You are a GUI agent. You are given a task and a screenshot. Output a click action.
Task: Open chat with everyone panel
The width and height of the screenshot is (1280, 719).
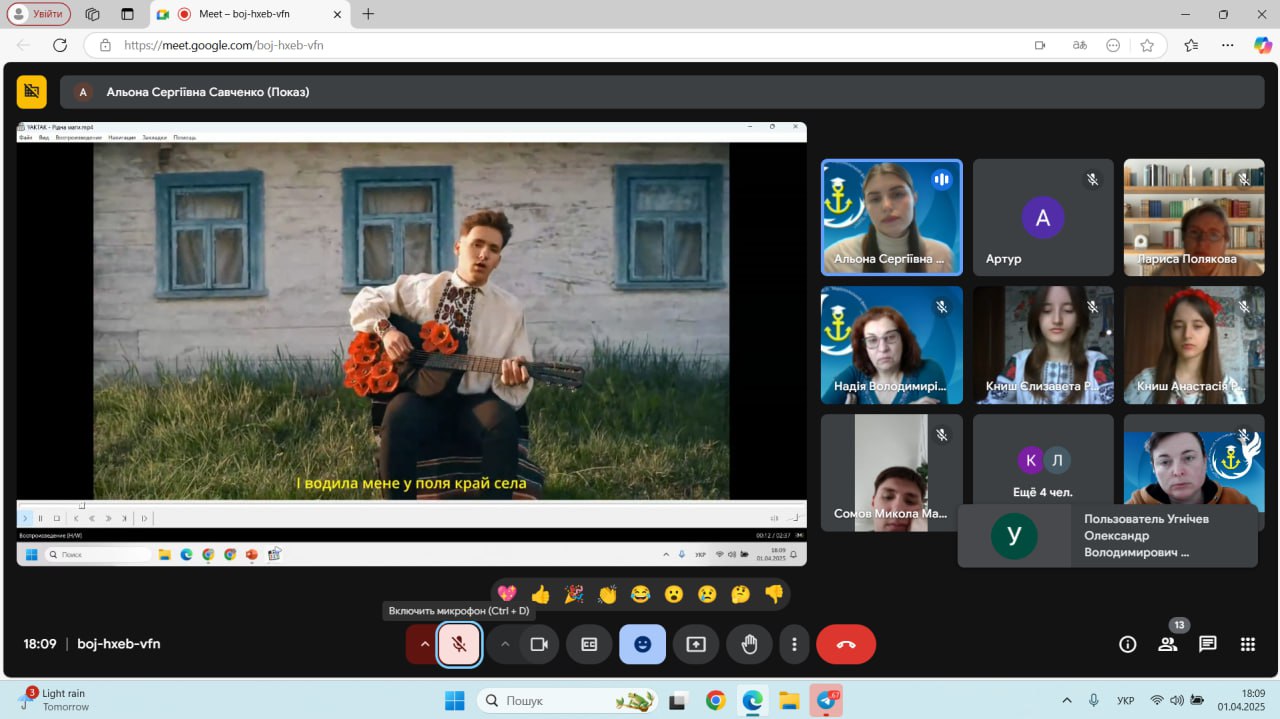pyautogui.click(x=1208, y=644)
